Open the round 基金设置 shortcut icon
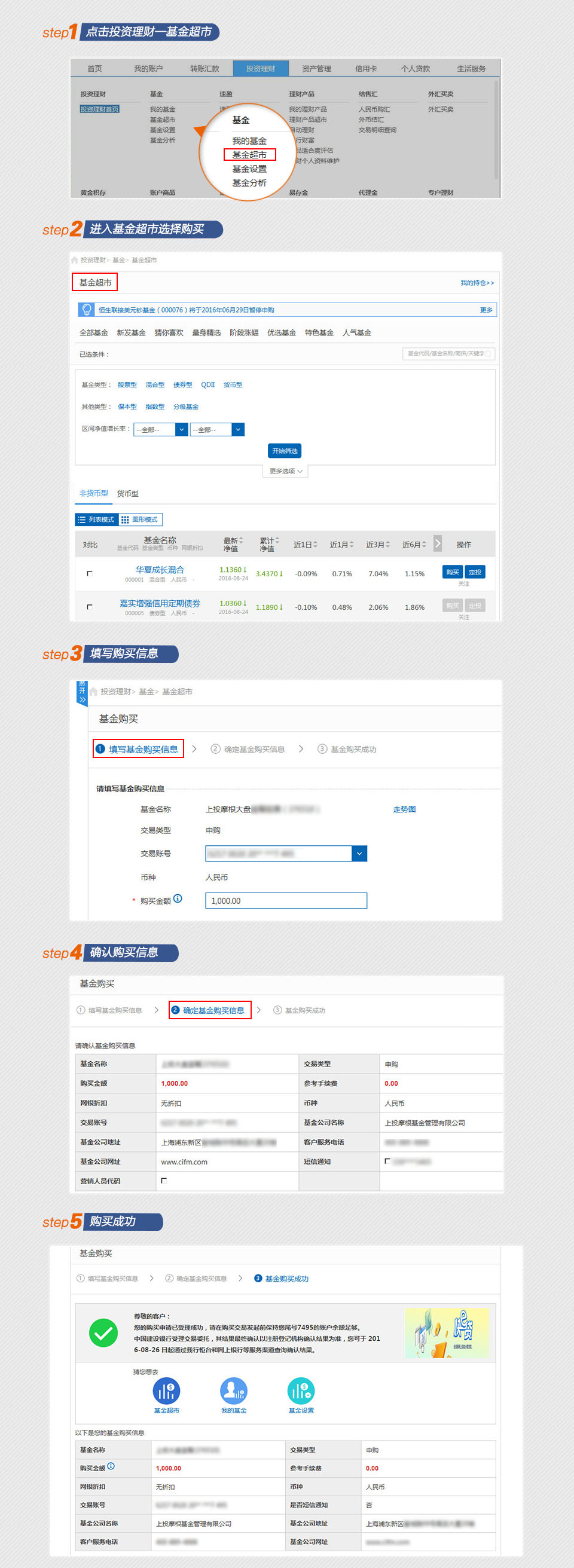 click(x=301, y=1390)
